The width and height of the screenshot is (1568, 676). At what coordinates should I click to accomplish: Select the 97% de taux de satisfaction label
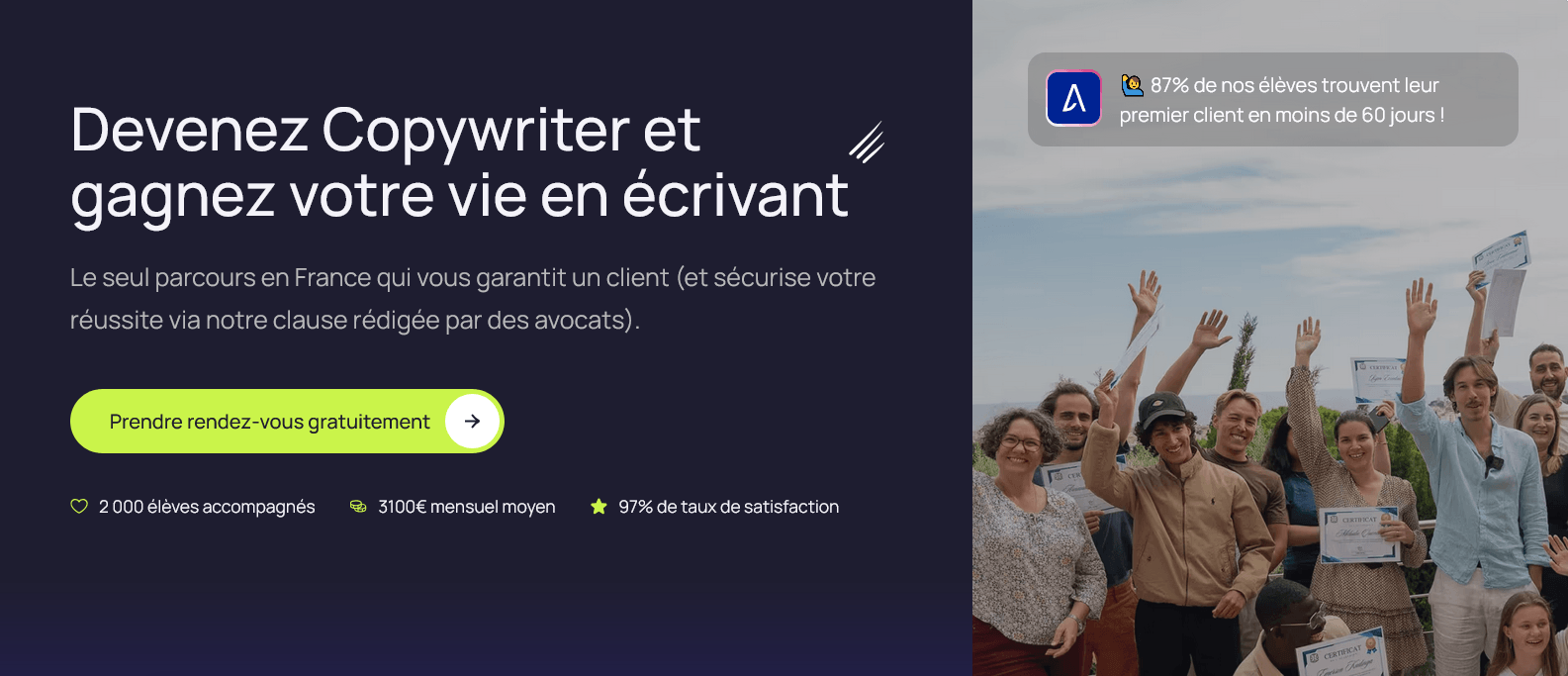[728, 507]
